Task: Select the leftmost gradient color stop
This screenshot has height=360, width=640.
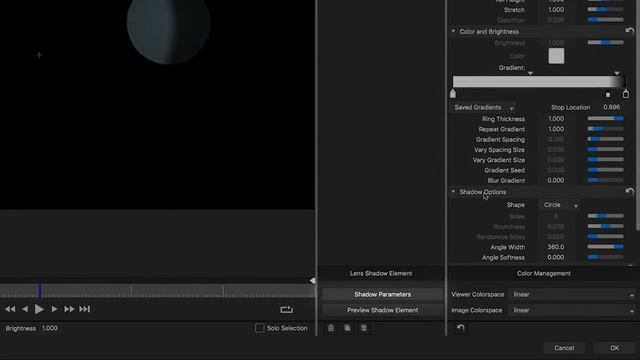Action: (453, 94)
